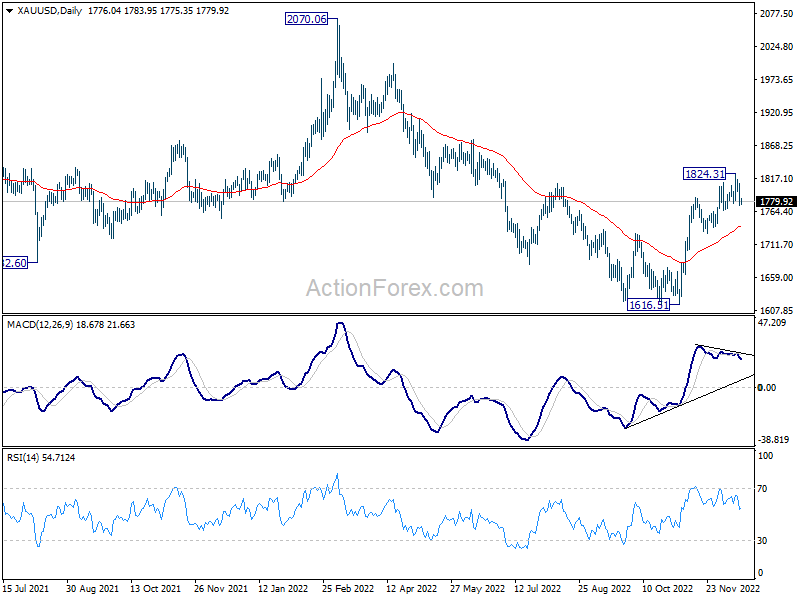800x600 pixels.
Task: Select the 10 Oct 2022 date label
Action: (x=667, y=588)
